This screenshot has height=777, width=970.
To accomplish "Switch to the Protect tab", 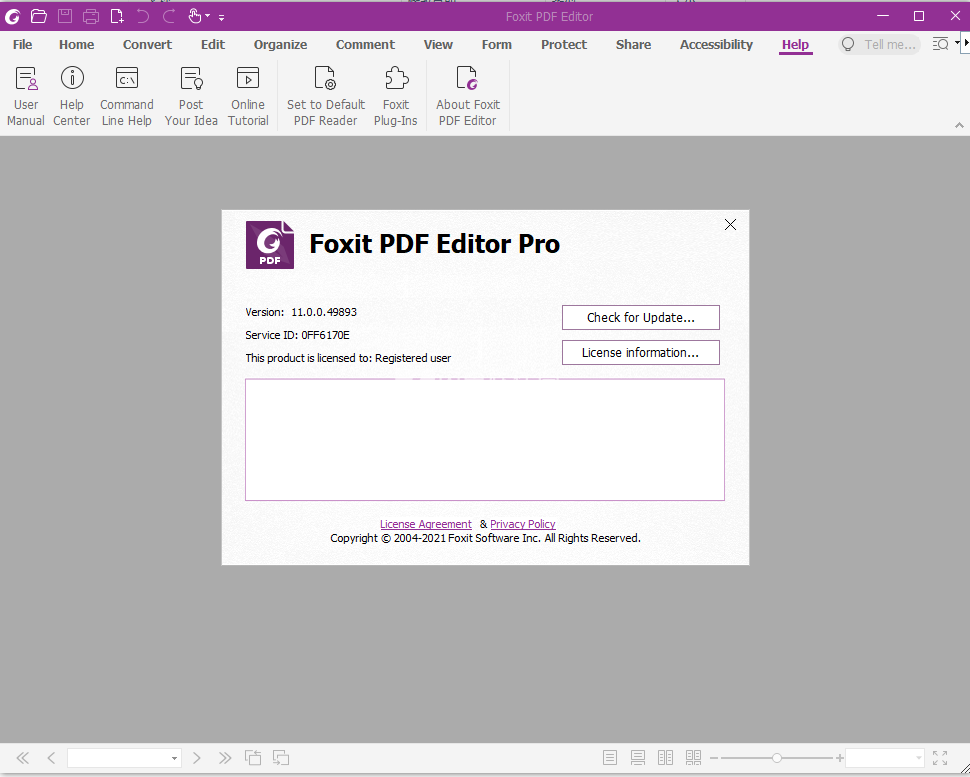I will pos(564,45).
